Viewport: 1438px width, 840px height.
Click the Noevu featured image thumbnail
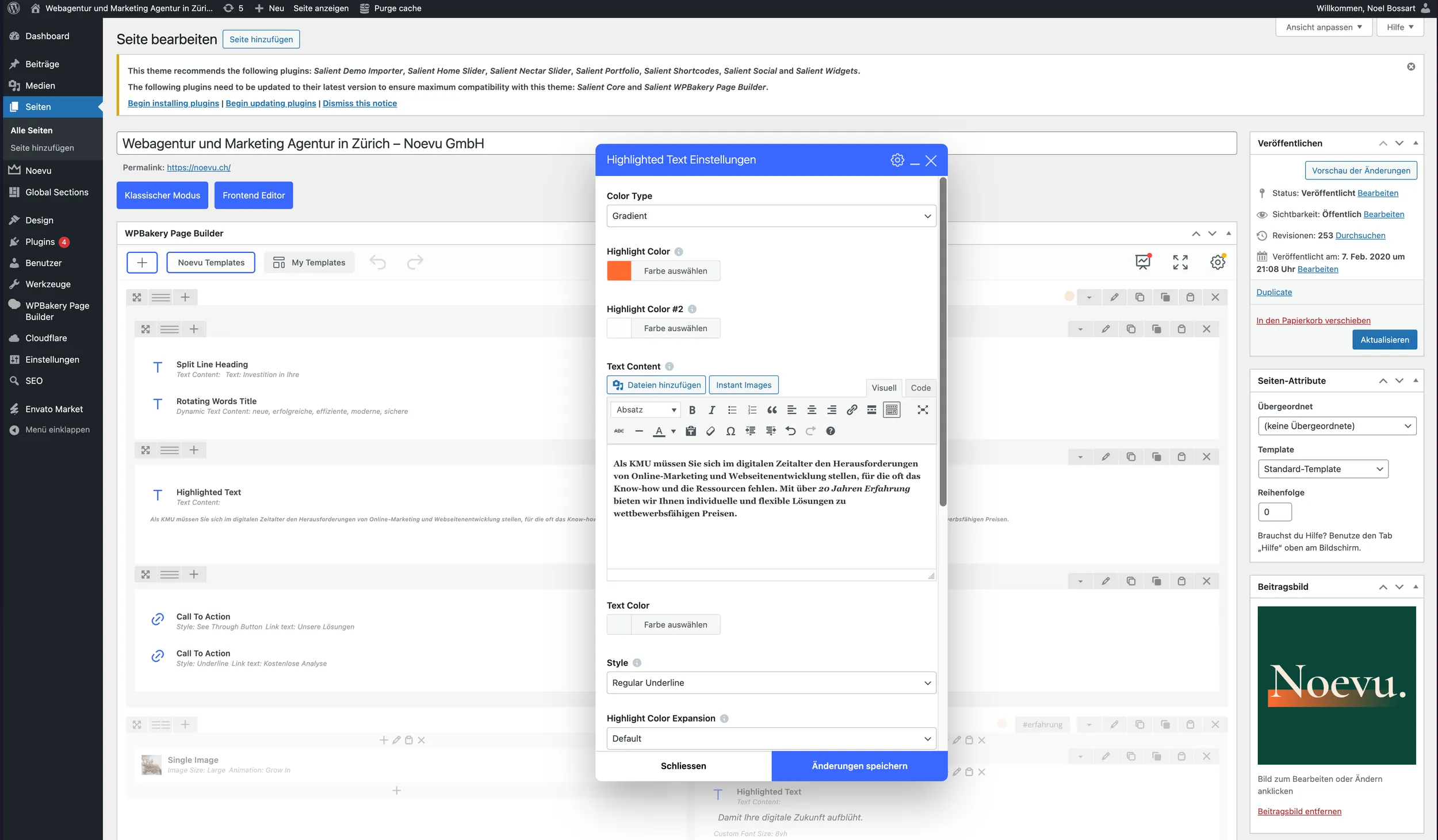1337,685
